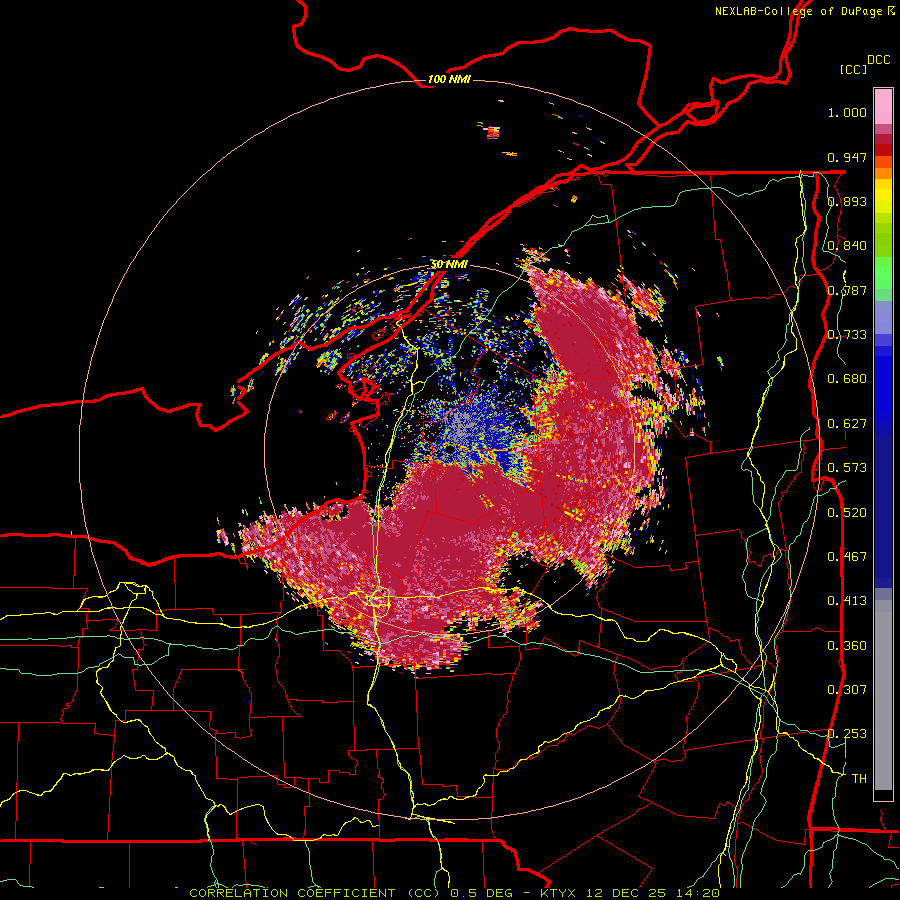The height and width of the screenshot is (900, 900).
Task: Select the 0.413 scale value
Action: 847,601
